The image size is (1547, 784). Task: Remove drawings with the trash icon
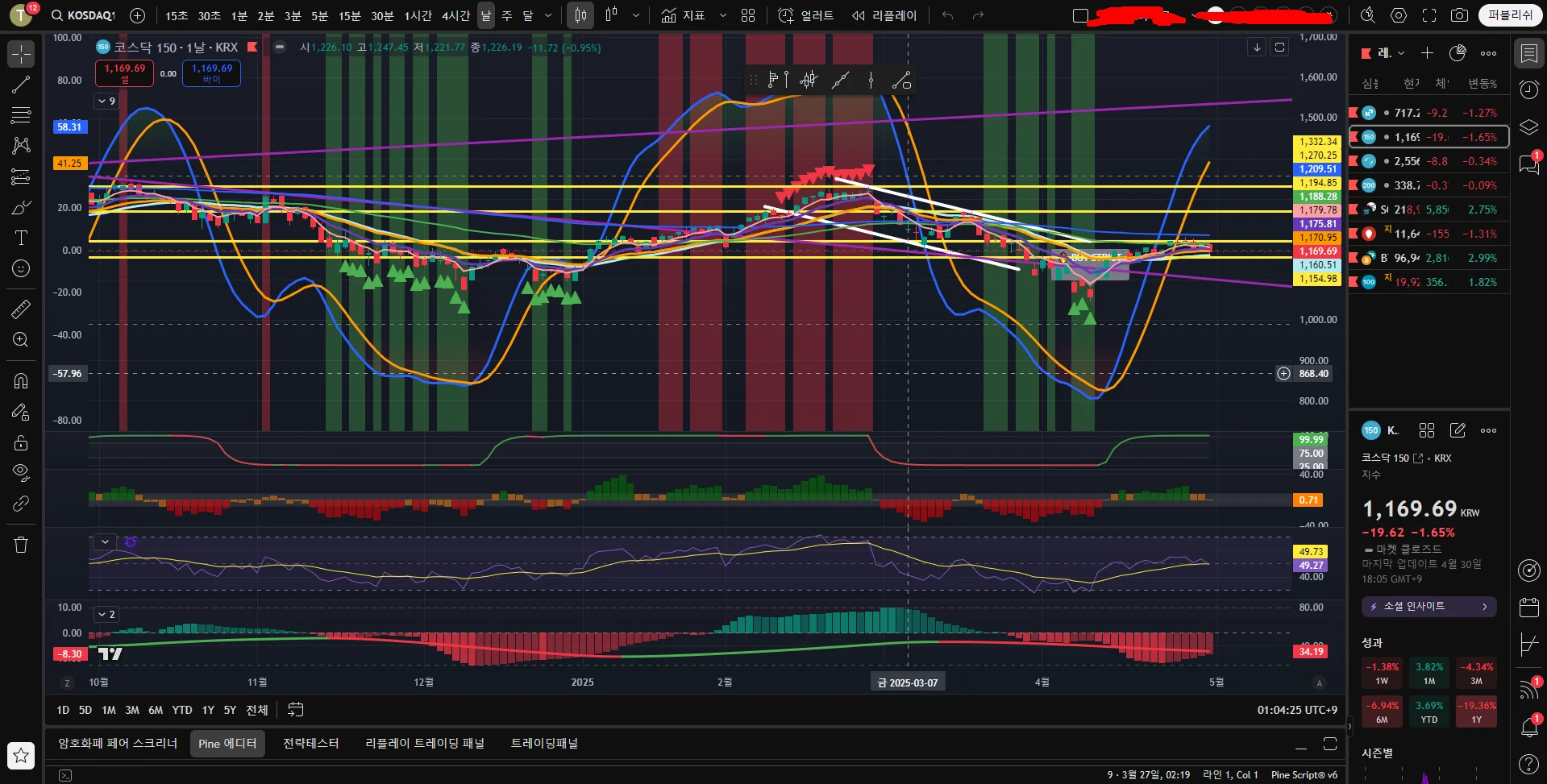[x=21, y=545]
